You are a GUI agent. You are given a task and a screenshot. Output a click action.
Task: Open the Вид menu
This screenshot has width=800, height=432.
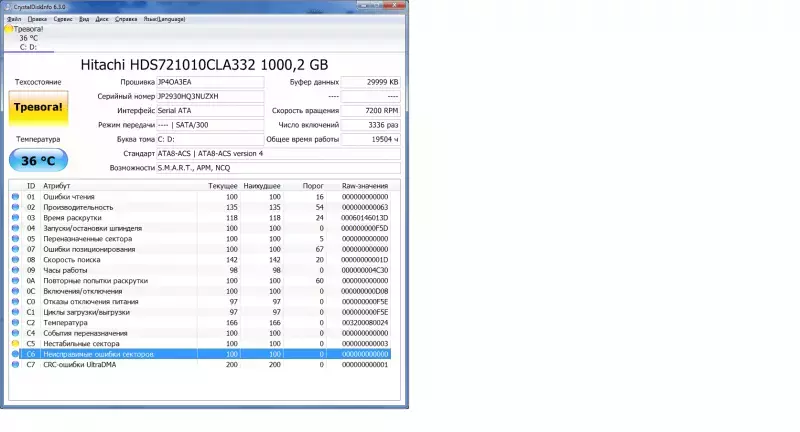pos(84,19)
